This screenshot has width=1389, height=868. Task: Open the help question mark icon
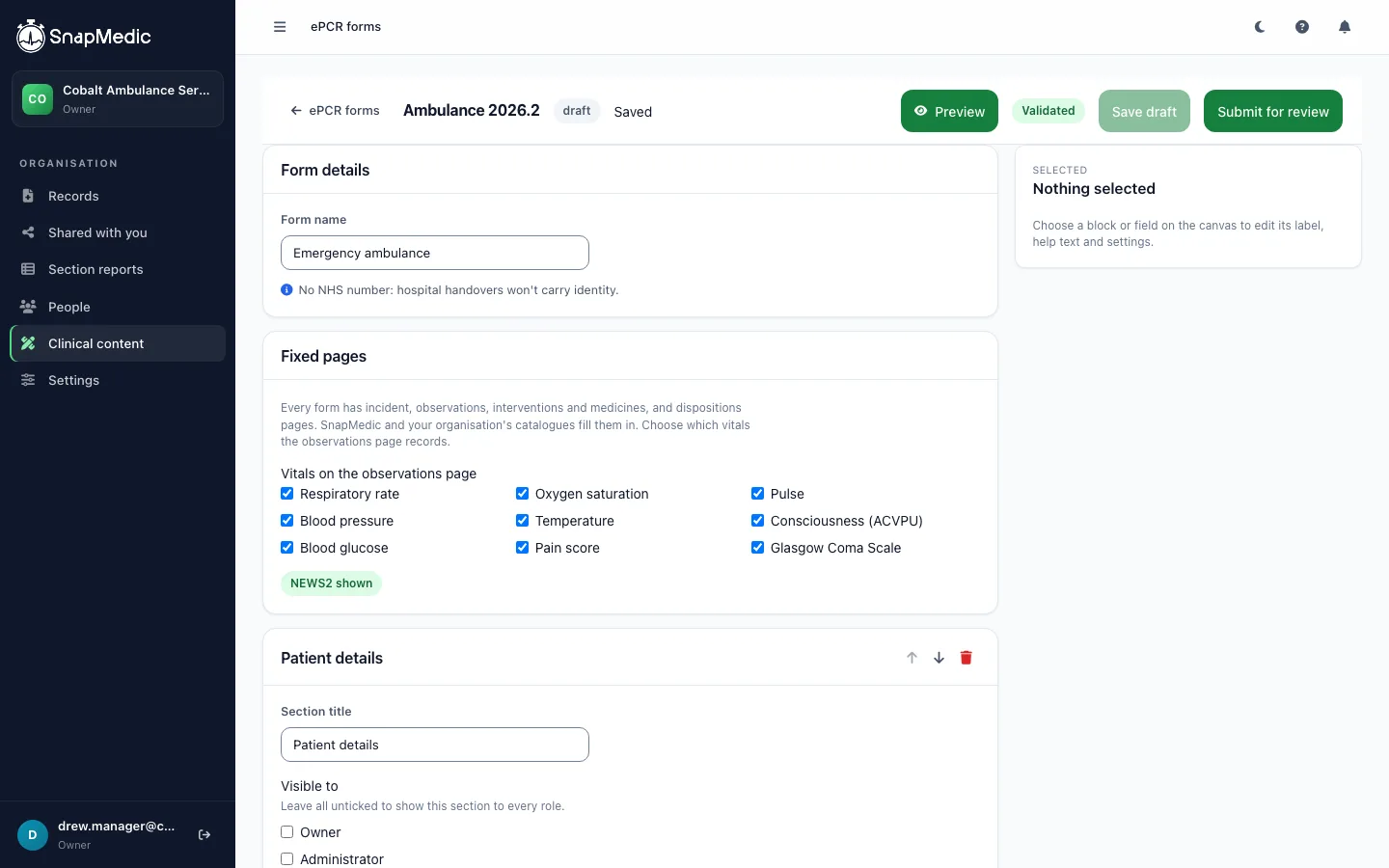point(1302,27)
